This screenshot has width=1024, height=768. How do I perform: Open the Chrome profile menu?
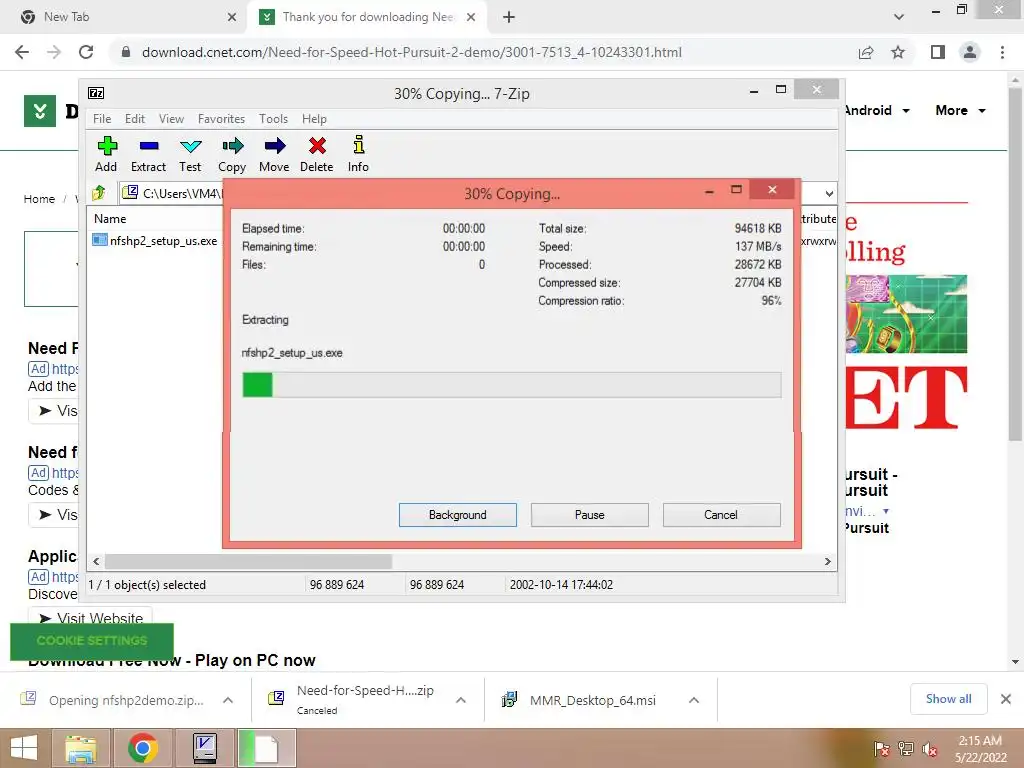(970, 52)
